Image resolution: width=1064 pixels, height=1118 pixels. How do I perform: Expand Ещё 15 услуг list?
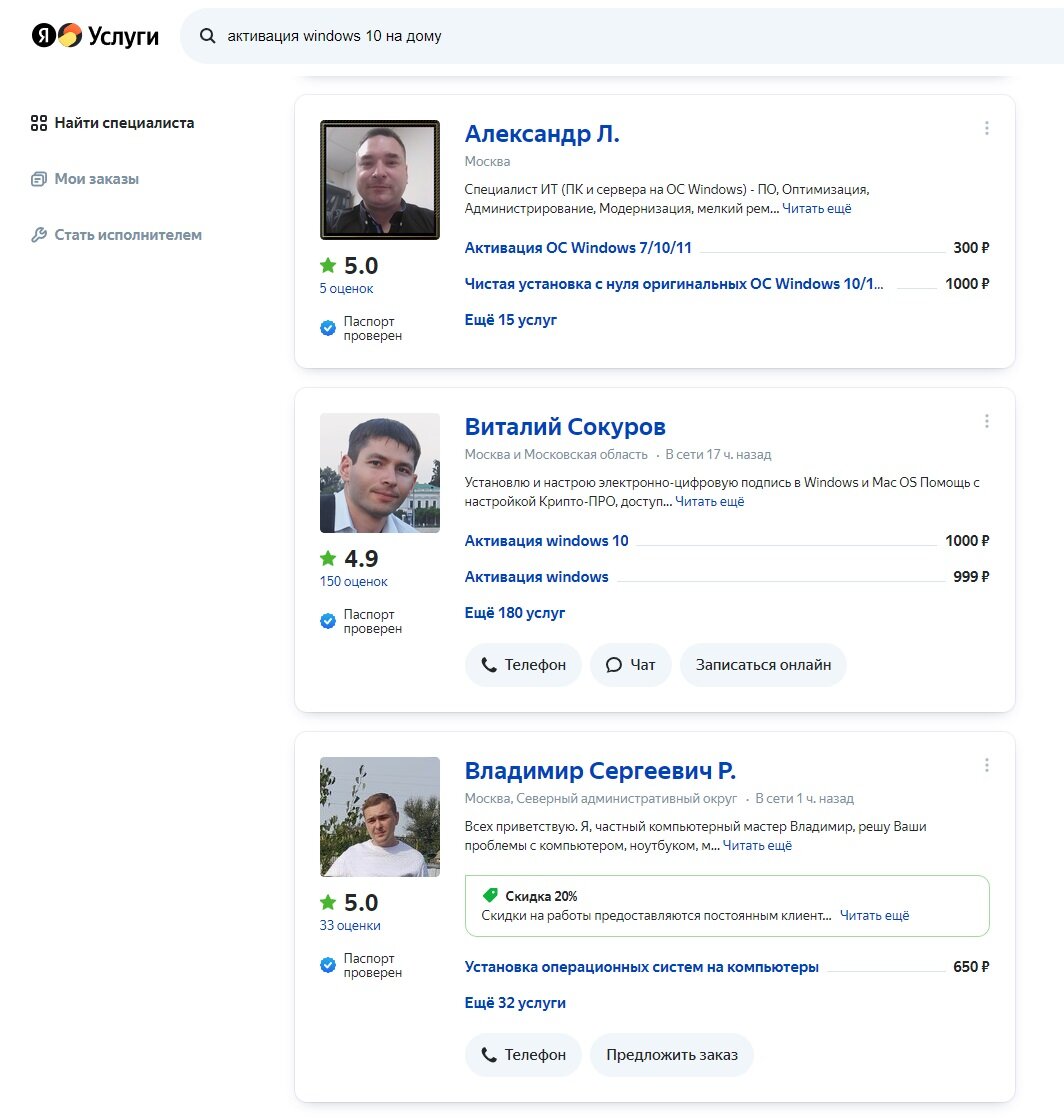coord(511,320)
